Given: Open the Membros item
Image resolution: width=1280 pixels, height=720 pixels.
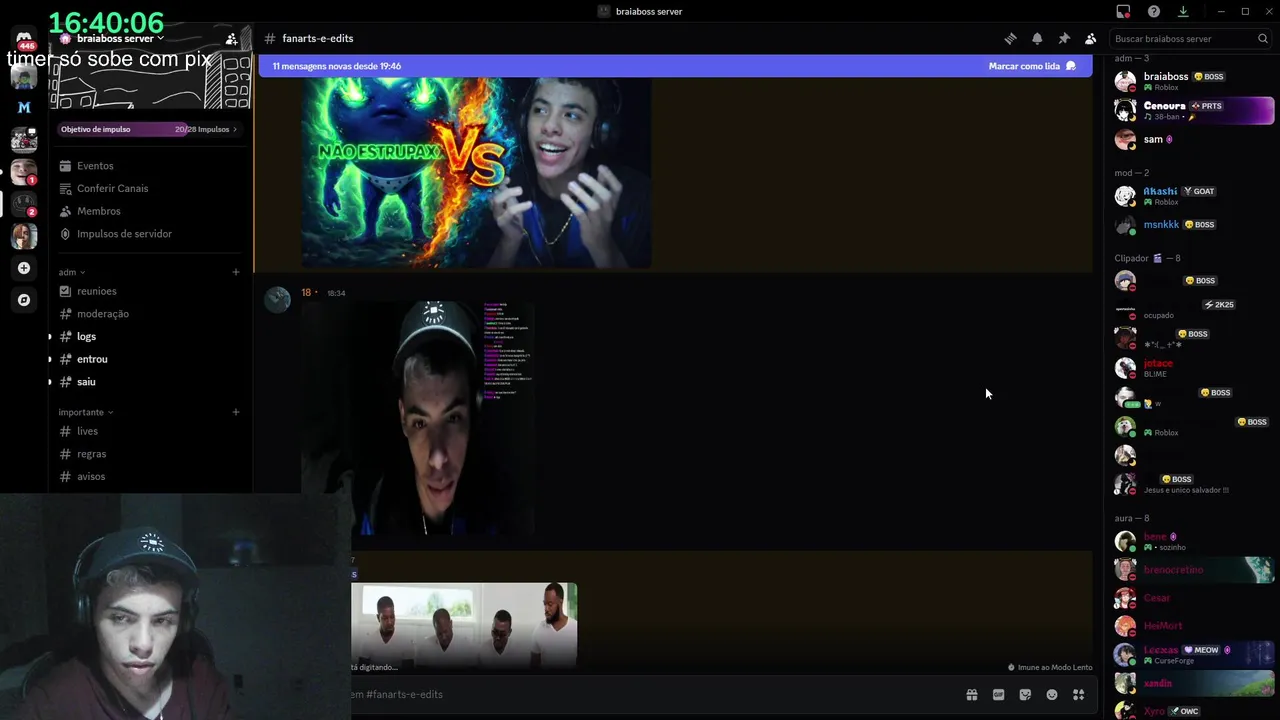Looking at the screenshot, I should (x=150, y=211).
